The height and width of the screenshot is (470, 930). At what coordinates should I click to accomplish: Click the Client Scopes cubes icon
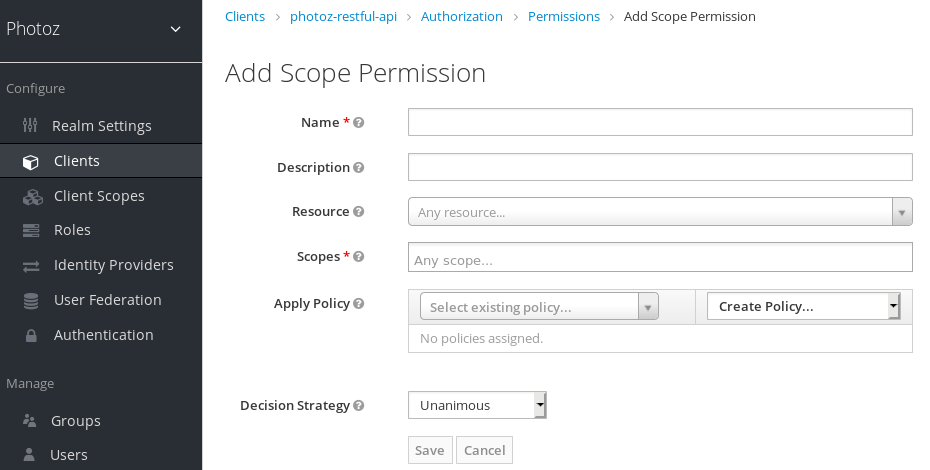(33, 197)
